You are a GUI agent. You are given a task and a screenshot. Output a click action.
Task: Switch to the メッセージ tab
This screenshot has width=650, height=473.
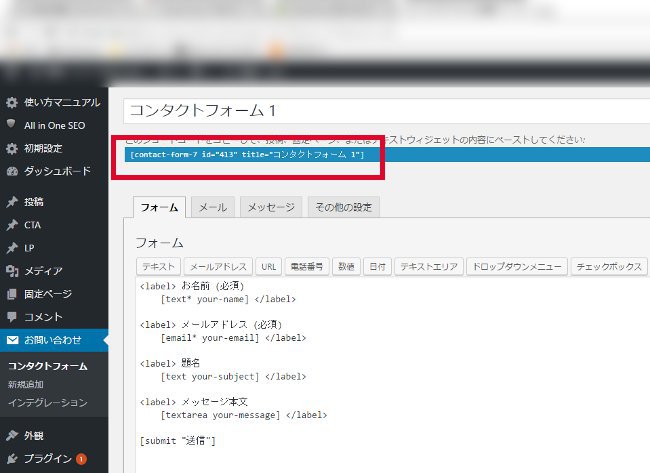coord(270,207)
